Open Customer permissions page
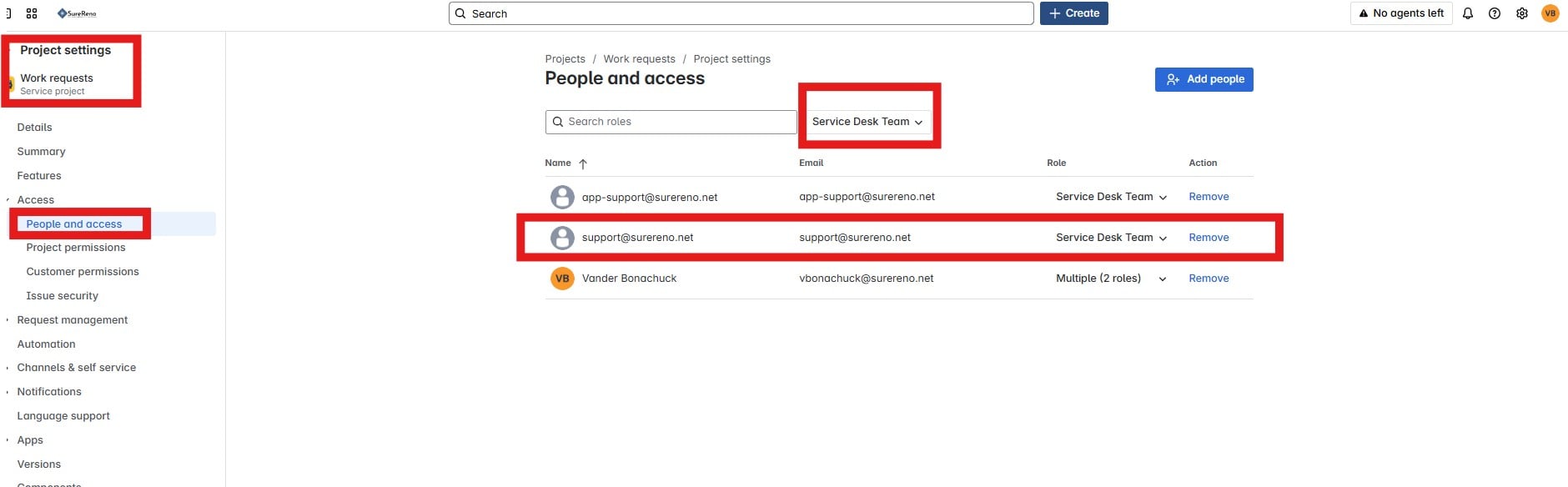The height and width of the screenshot is (487, 1568). point(83,272)
